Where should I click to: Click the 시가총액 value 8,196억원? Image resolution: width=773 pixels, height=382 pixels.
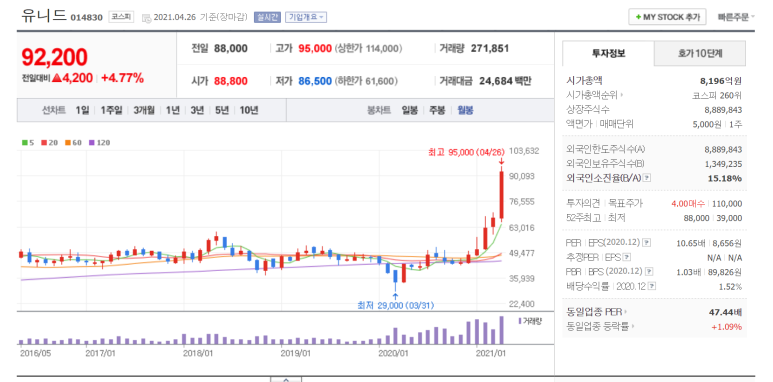click(x=720, y=80)
